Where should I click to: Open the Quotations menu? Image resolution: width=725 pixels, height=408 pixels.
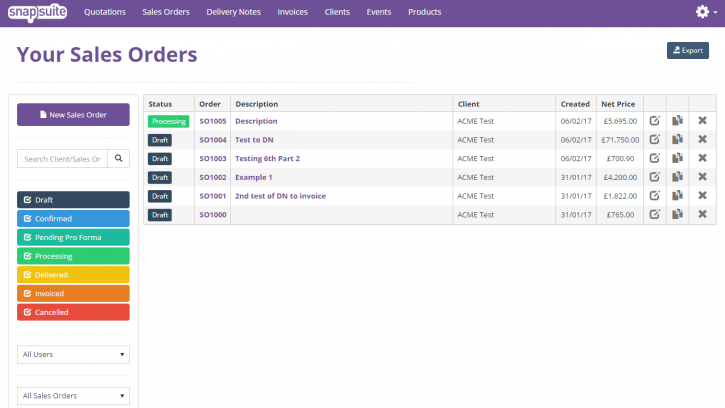(104, 12)
